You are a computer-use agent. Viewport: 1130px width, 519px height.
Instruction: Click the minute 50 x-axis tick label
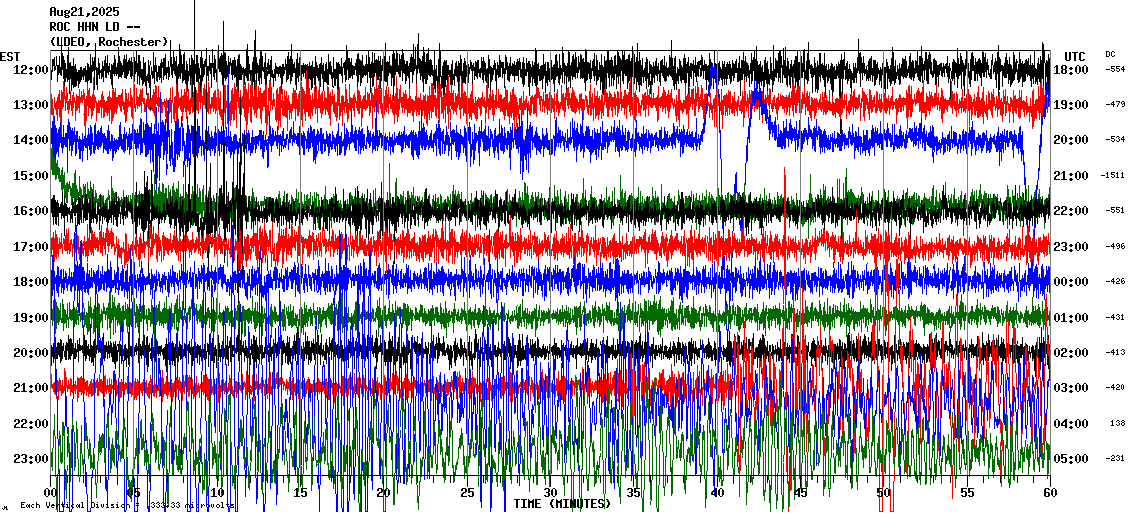(x=884, y=492)
